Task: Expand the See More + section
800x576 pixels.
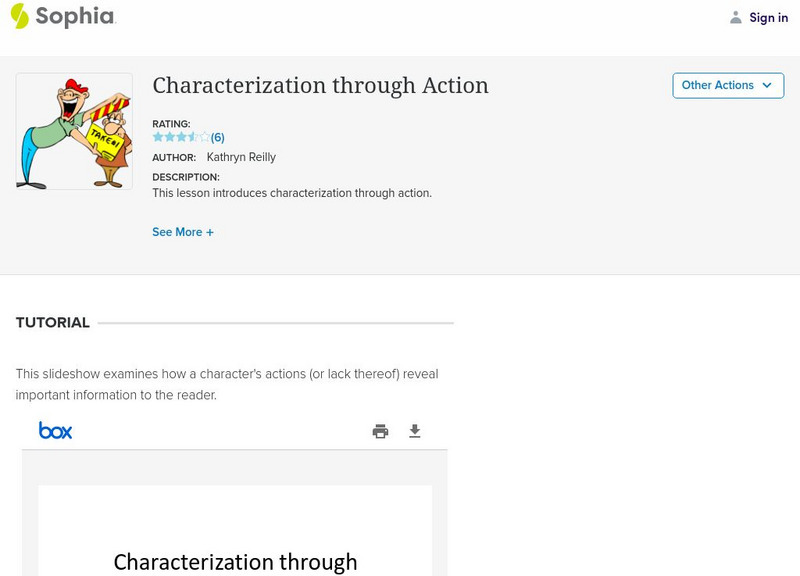Action: (183, 232)
